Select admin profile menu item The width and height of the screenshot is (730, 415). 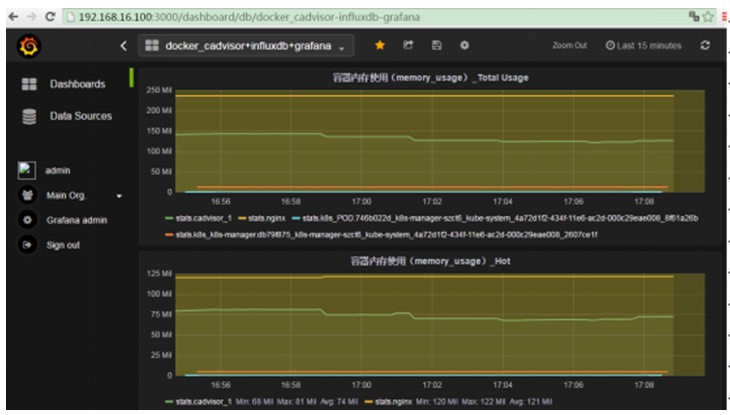pos(58,170)
